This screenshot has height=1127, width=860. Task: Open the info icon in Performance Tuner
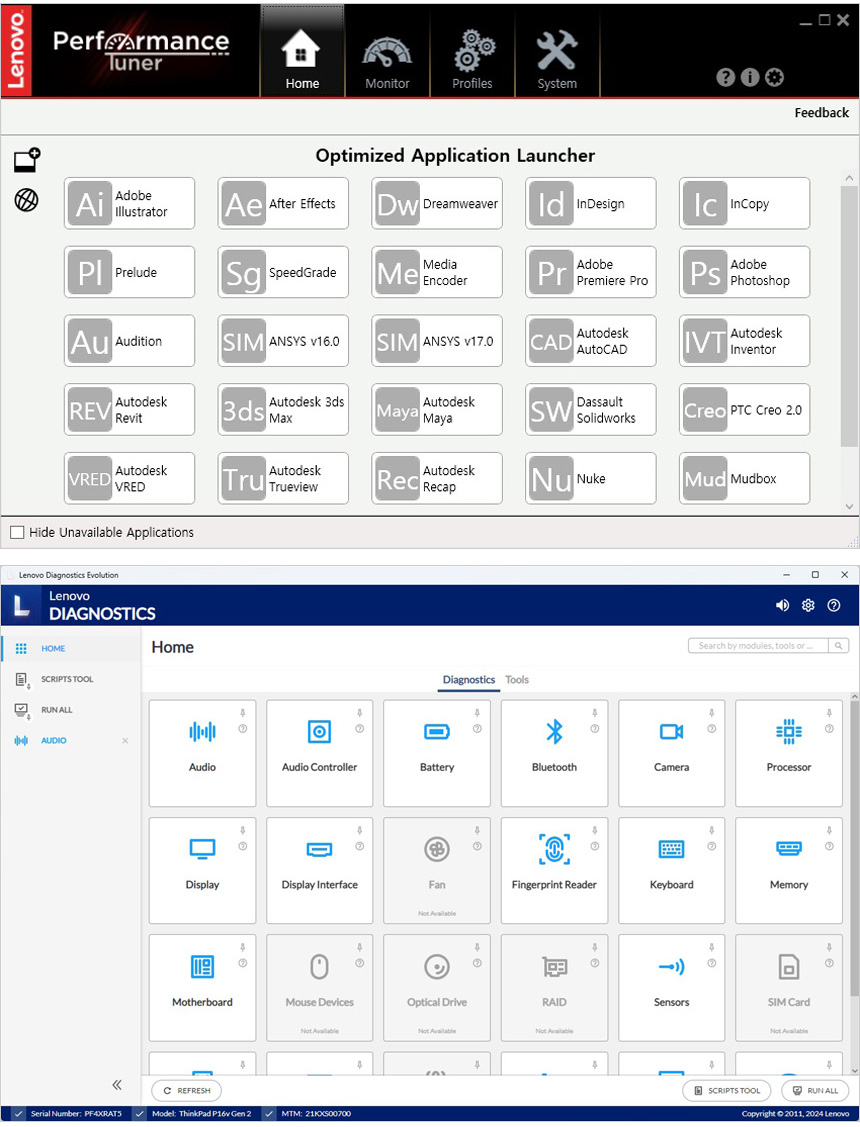pos(749,77)
